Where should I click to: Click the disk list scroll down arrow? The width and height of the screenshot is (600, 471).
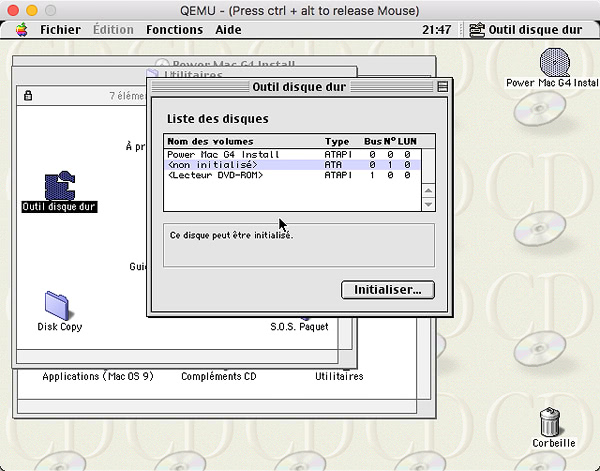[x=428, y=204]
